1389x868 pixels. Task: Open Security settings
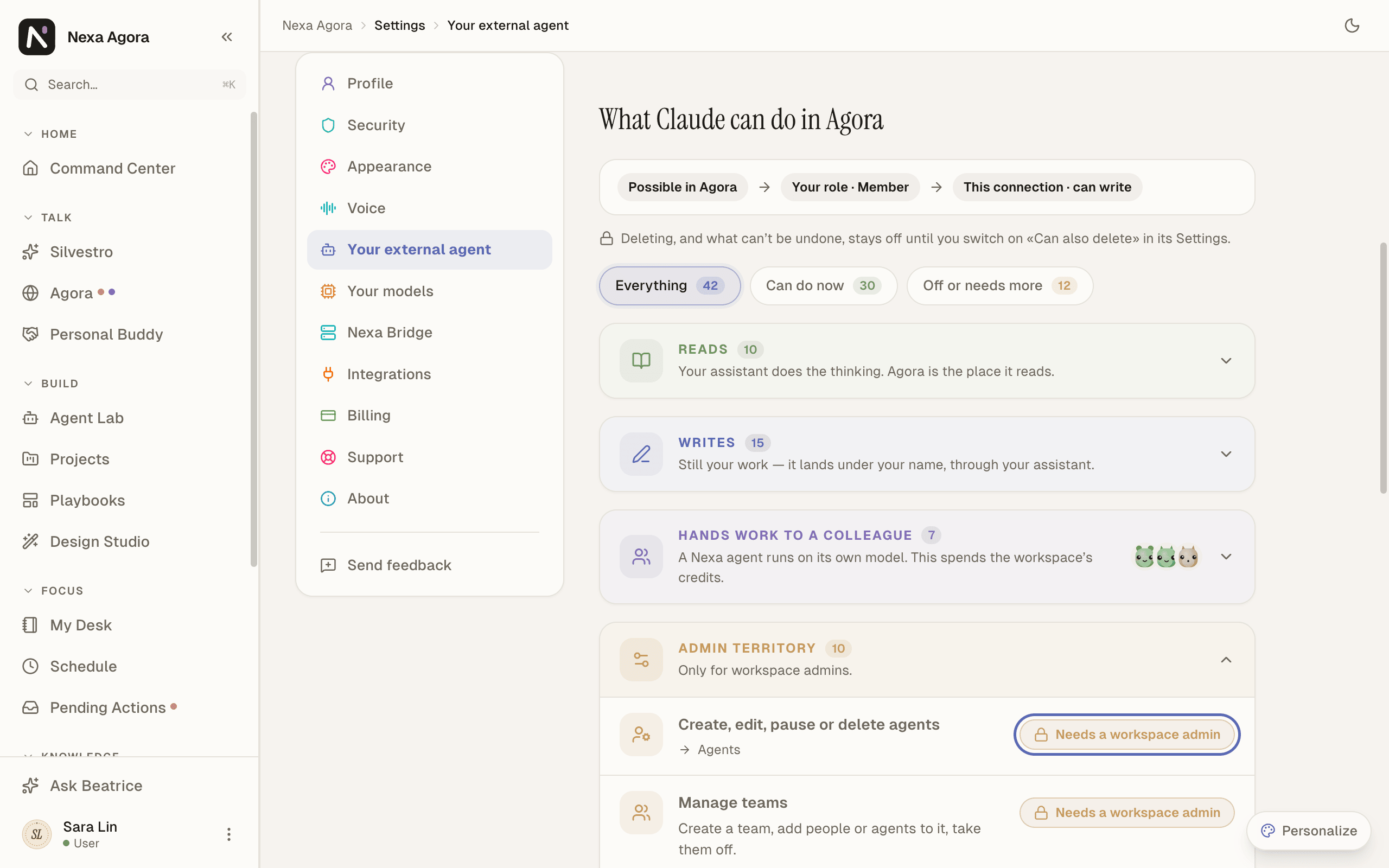[x=429, y=125]
